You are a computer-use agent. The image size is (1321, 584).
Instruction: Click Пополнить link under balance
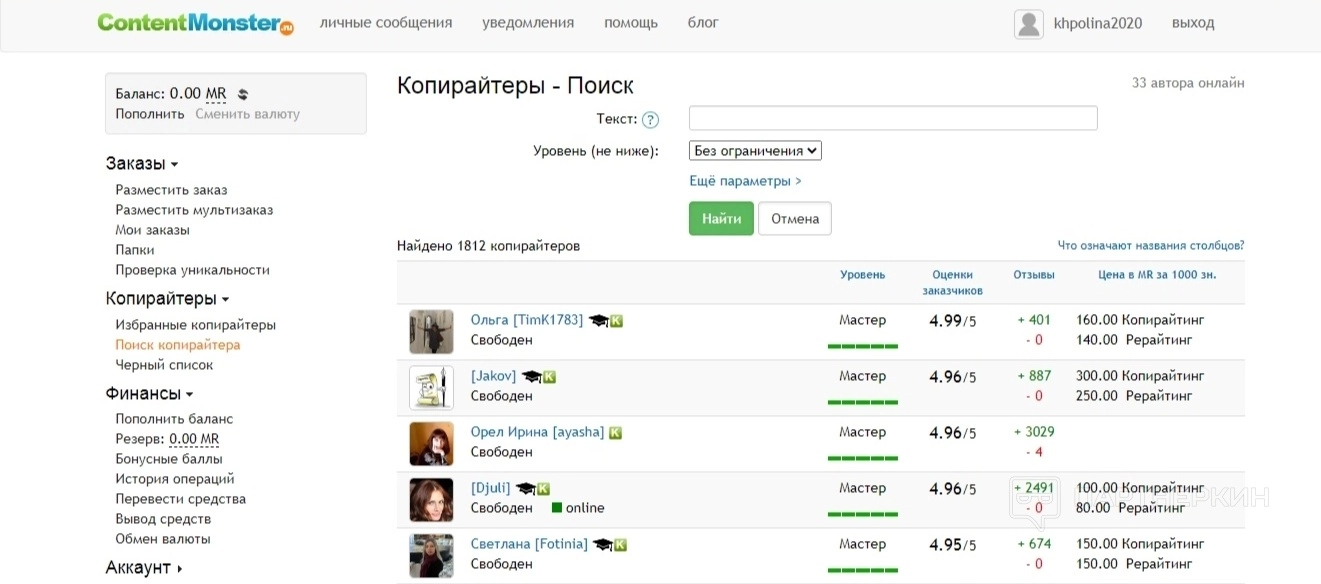click(x=150, y=114)
